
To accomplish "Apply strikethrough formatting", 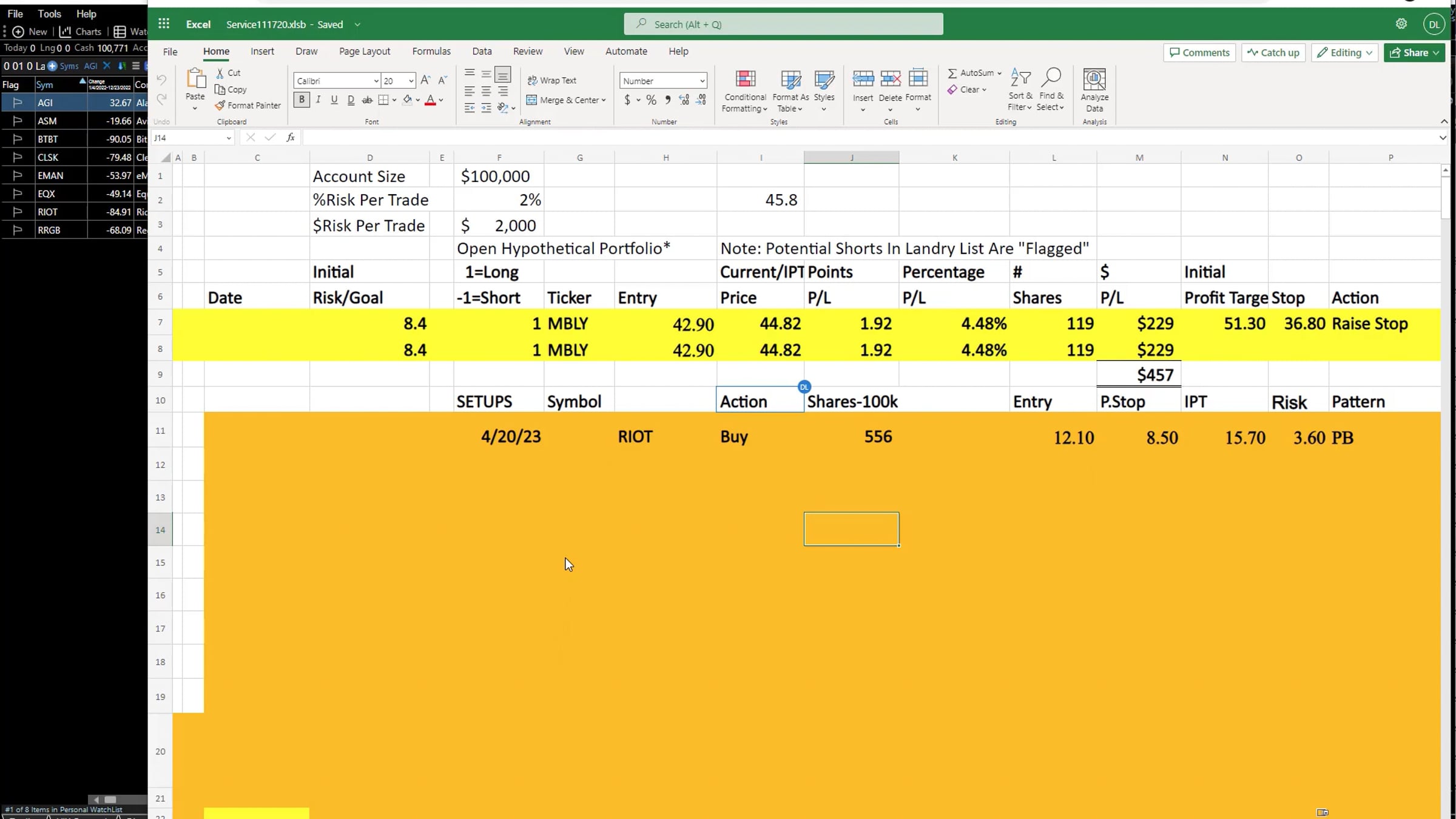I will [x=367, y=100].
